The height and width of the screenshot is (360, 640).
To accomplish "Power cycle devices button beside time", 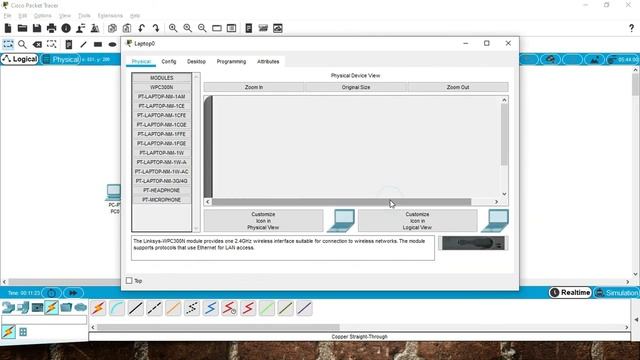I will (51, 293).
